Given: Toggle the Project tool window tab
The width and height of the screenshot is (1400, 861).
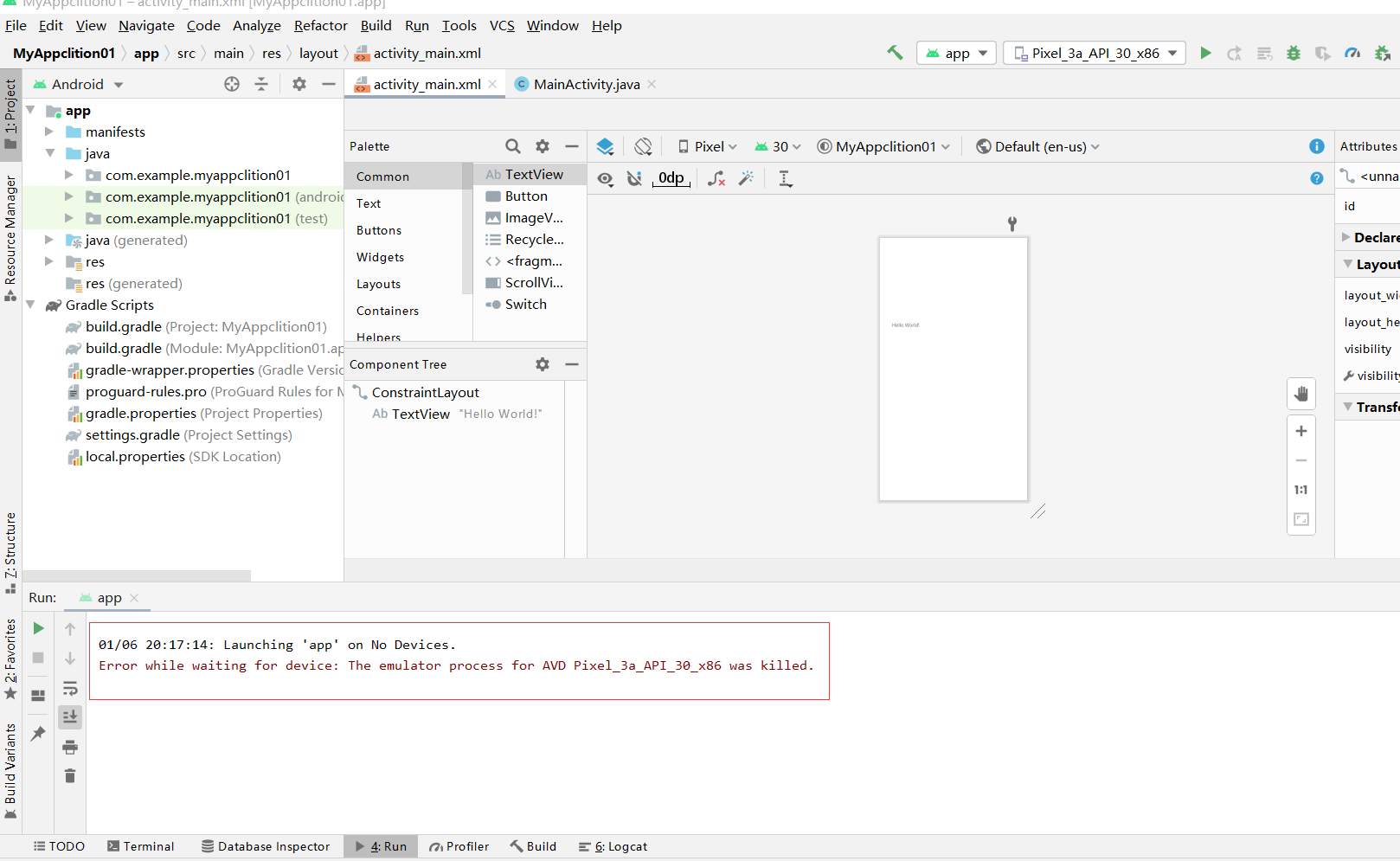Looking at the screenshot, I should 10,113.
